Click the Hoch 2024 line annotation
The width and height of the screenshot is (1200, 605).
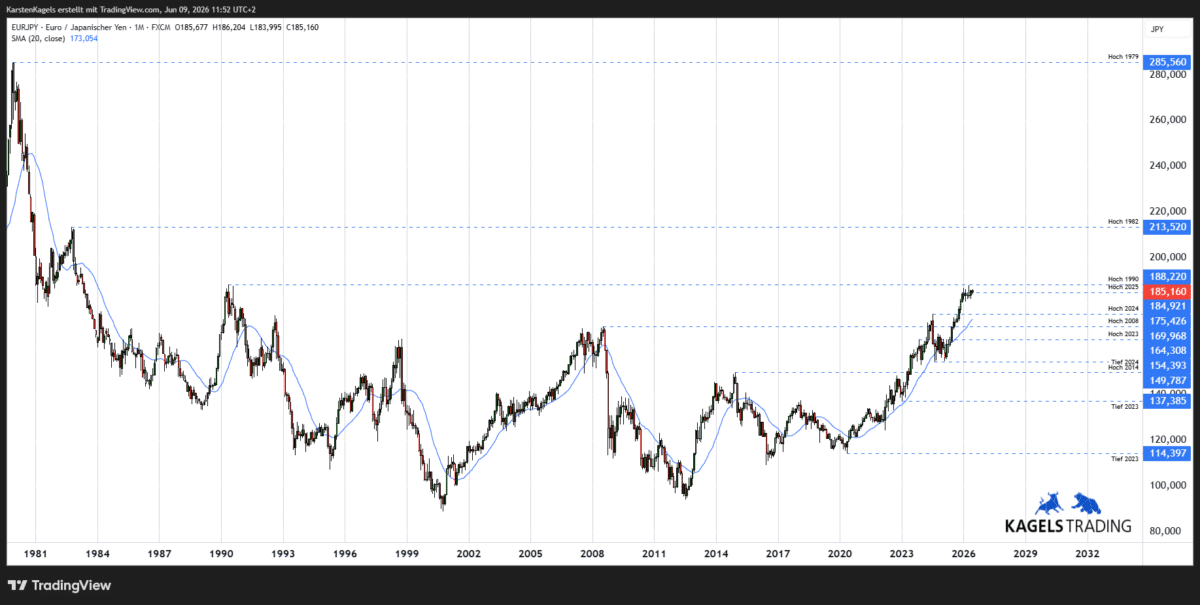click(1123, 309)
